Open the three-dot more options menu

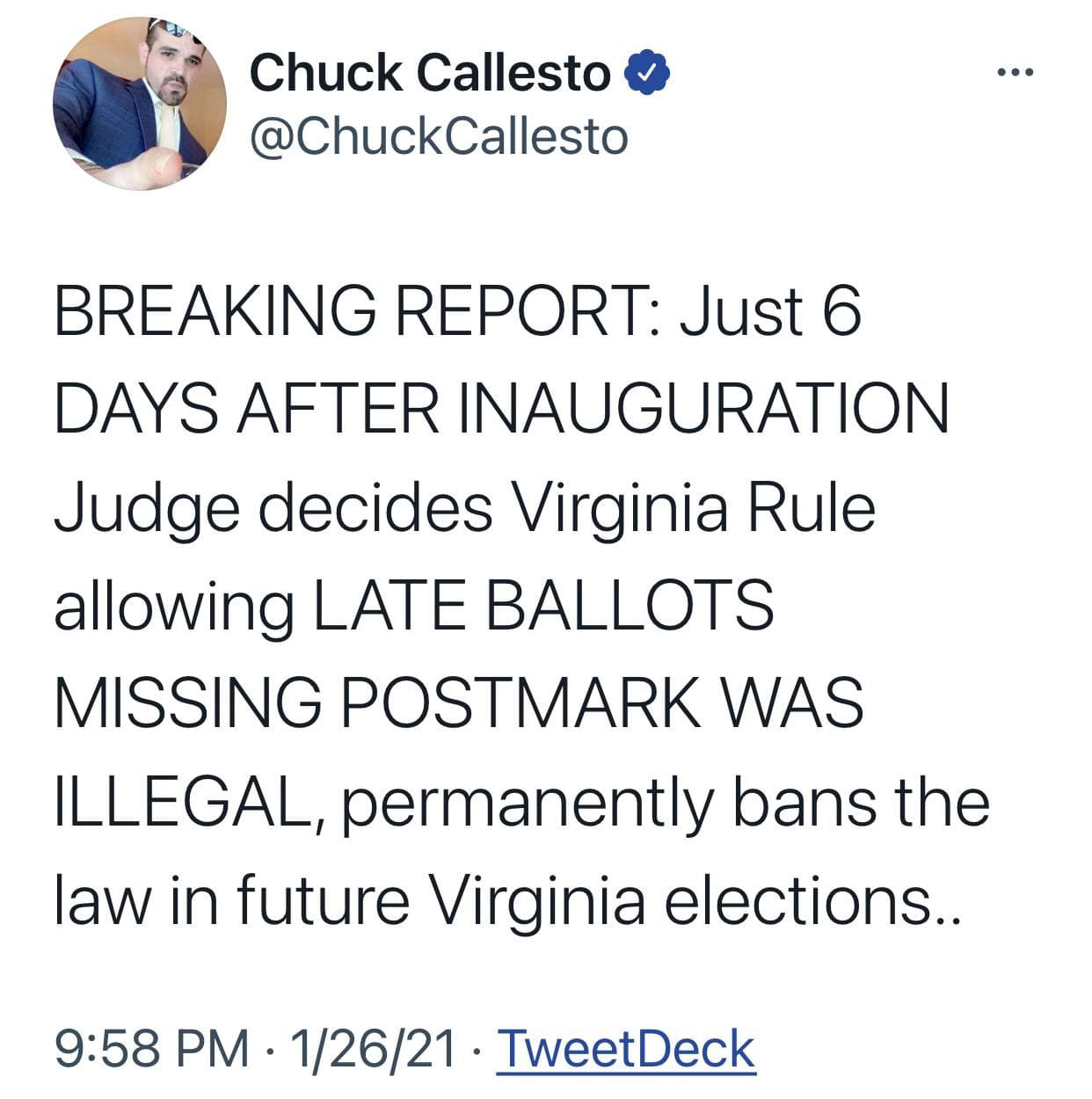[1017, 73]
